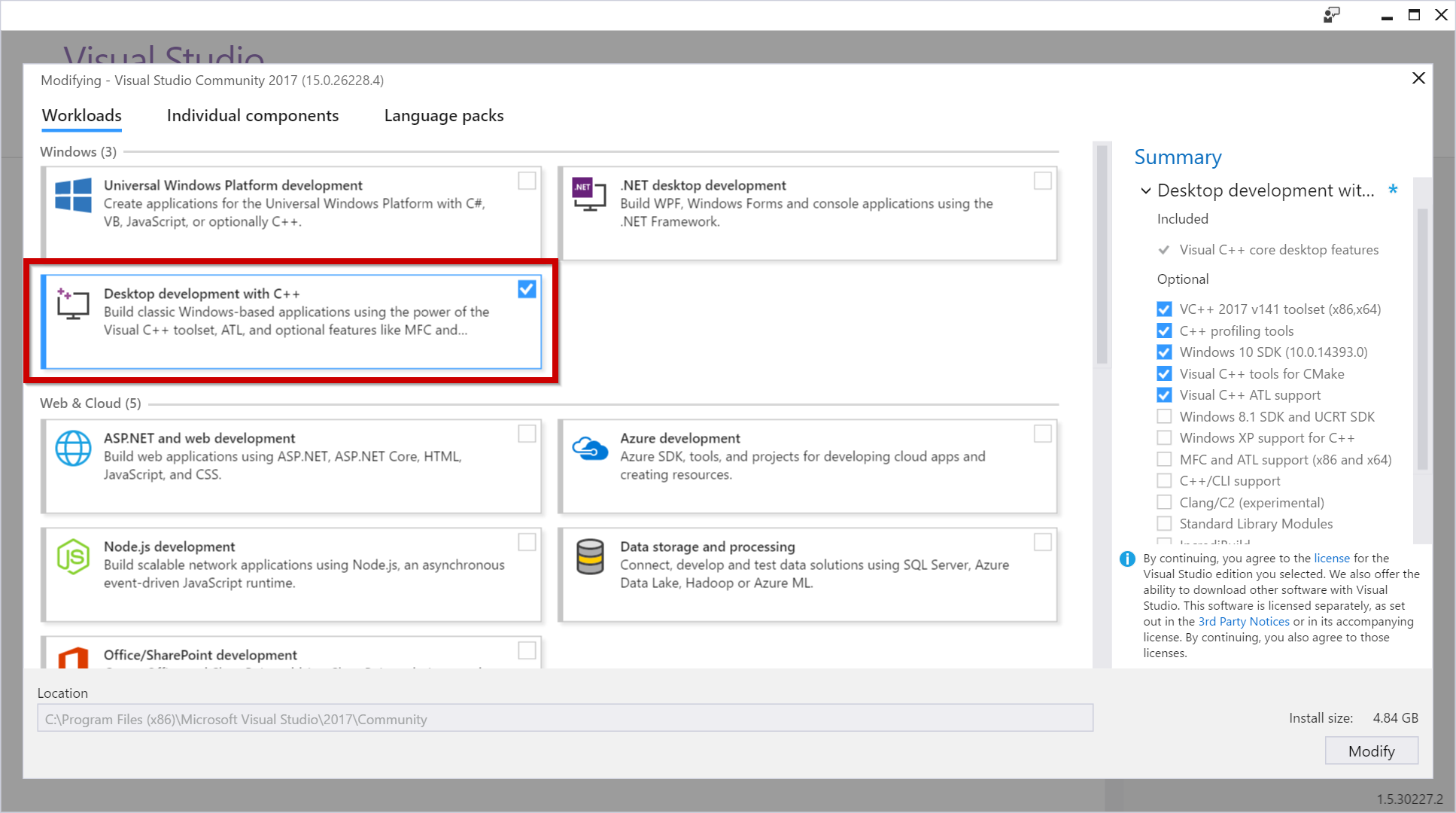Viewport: 1456px width, 813px height.
Task: Toggle Windows XP support for C++
Action: click(1163, 438)
